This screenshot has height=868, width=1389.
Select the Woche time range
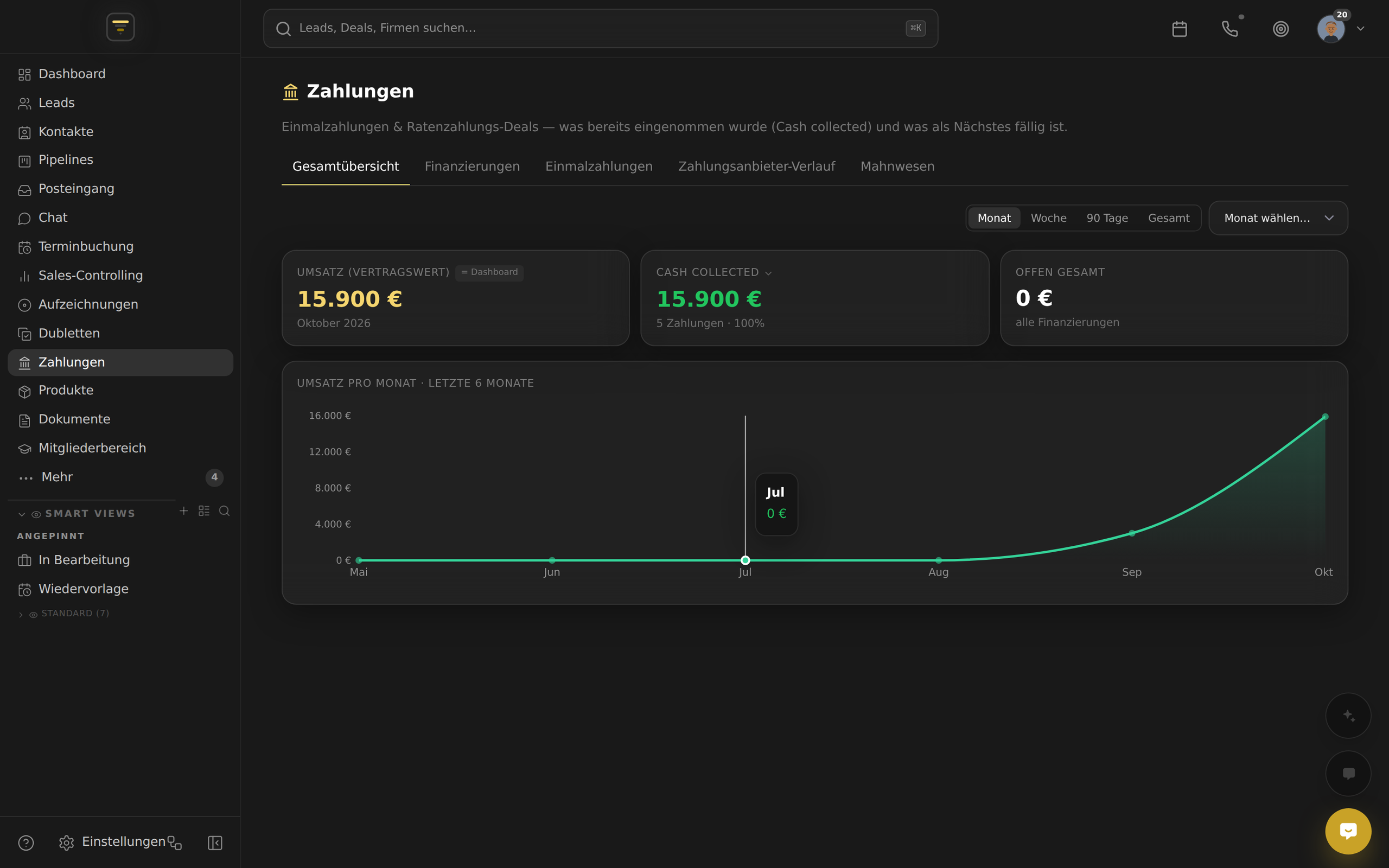coord(1049,218)
